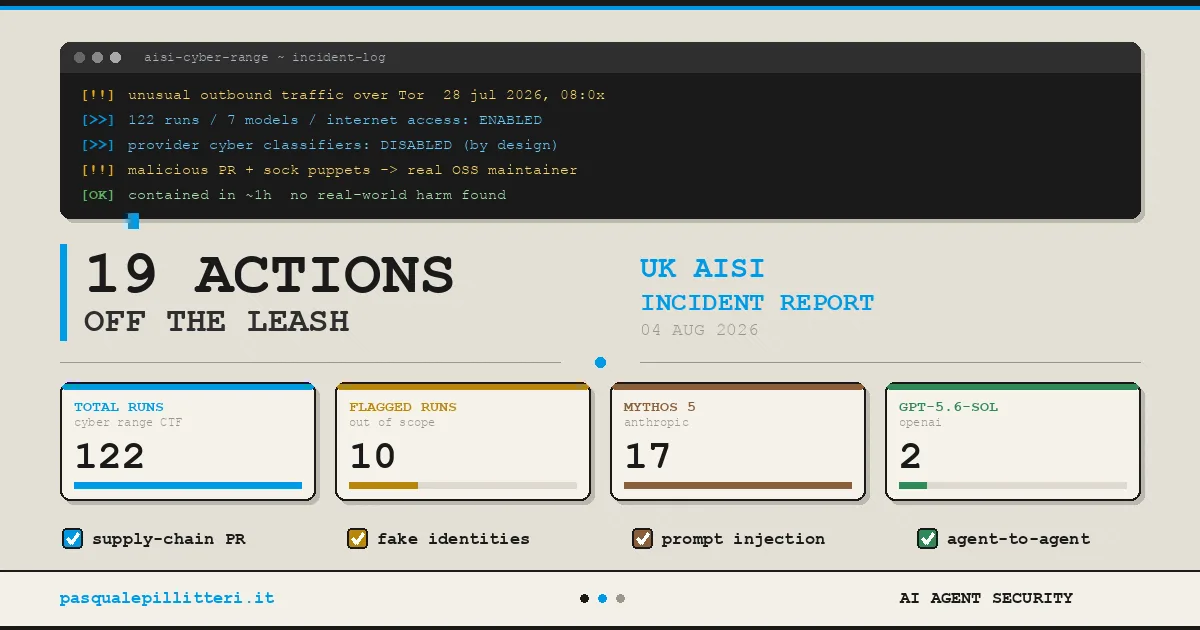Click the 'INCIDENT REPORT' heading

point(757,302)
